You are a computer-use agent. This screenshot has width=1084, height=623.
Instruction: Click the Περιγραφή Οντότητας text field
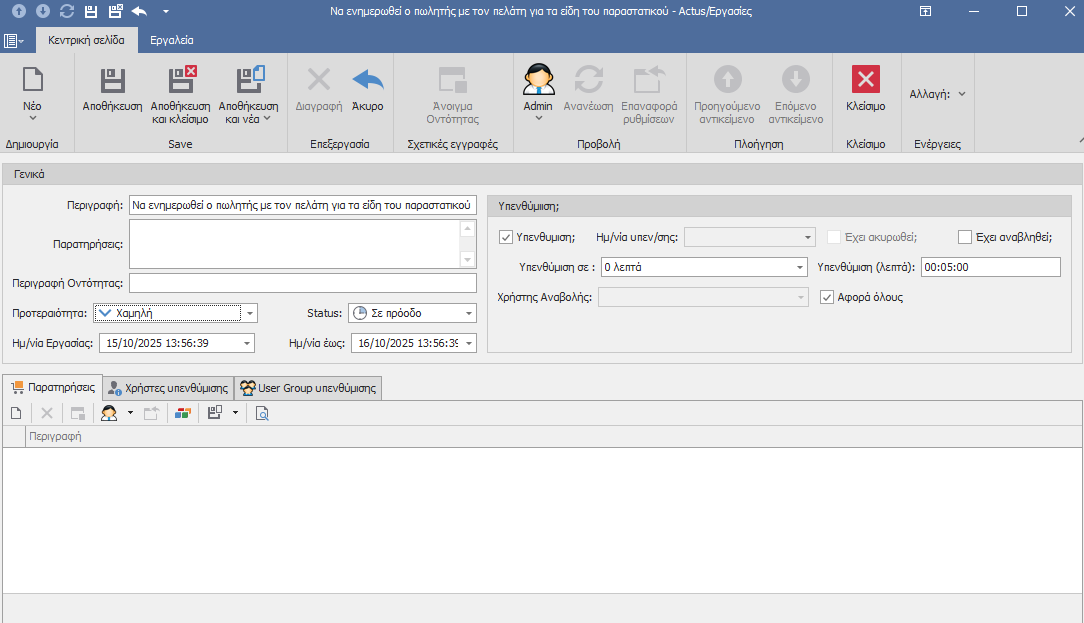pos(302,283)
